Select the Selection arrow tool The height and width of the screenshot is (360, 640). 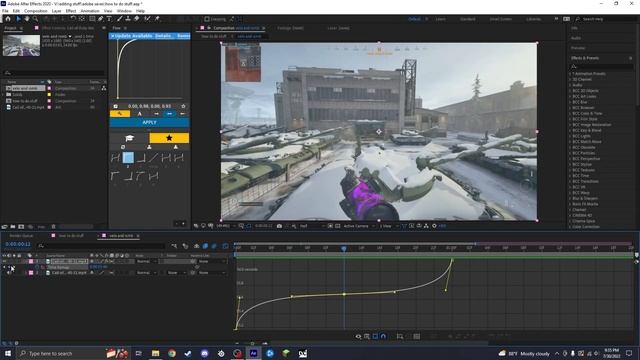(18, 19)
